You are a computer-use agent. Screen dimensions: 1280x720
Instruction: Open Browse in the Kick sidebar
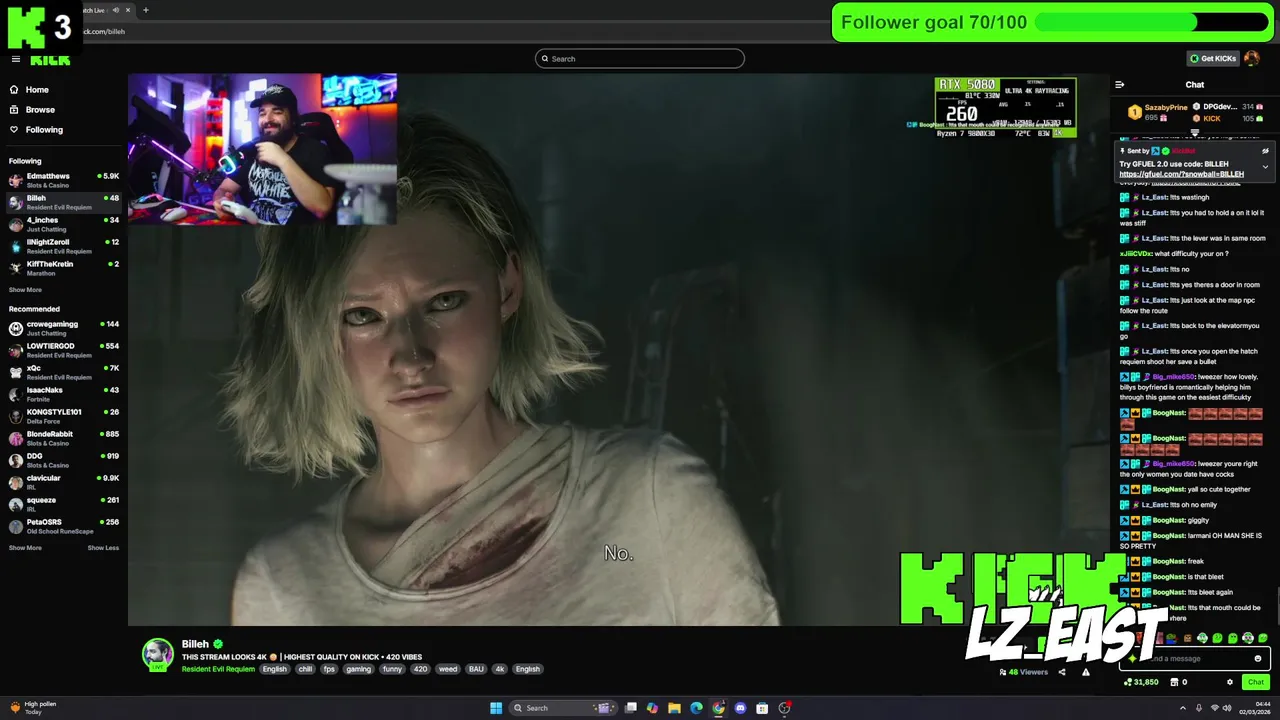(32, 110)
